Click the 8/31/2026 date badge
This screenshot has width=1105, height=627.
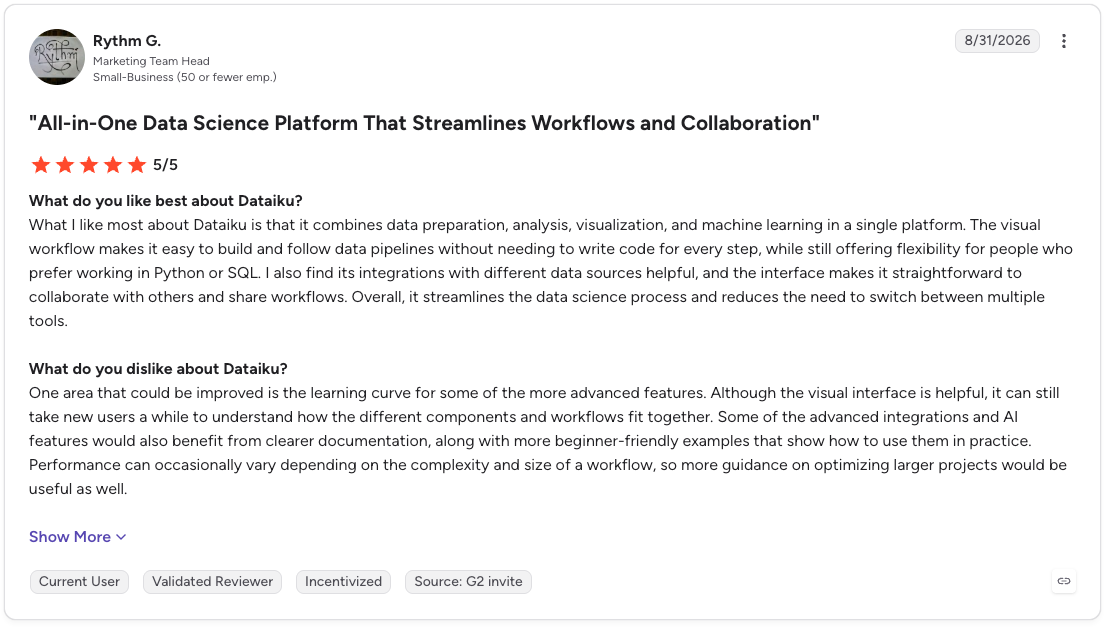tap(997, 41)
